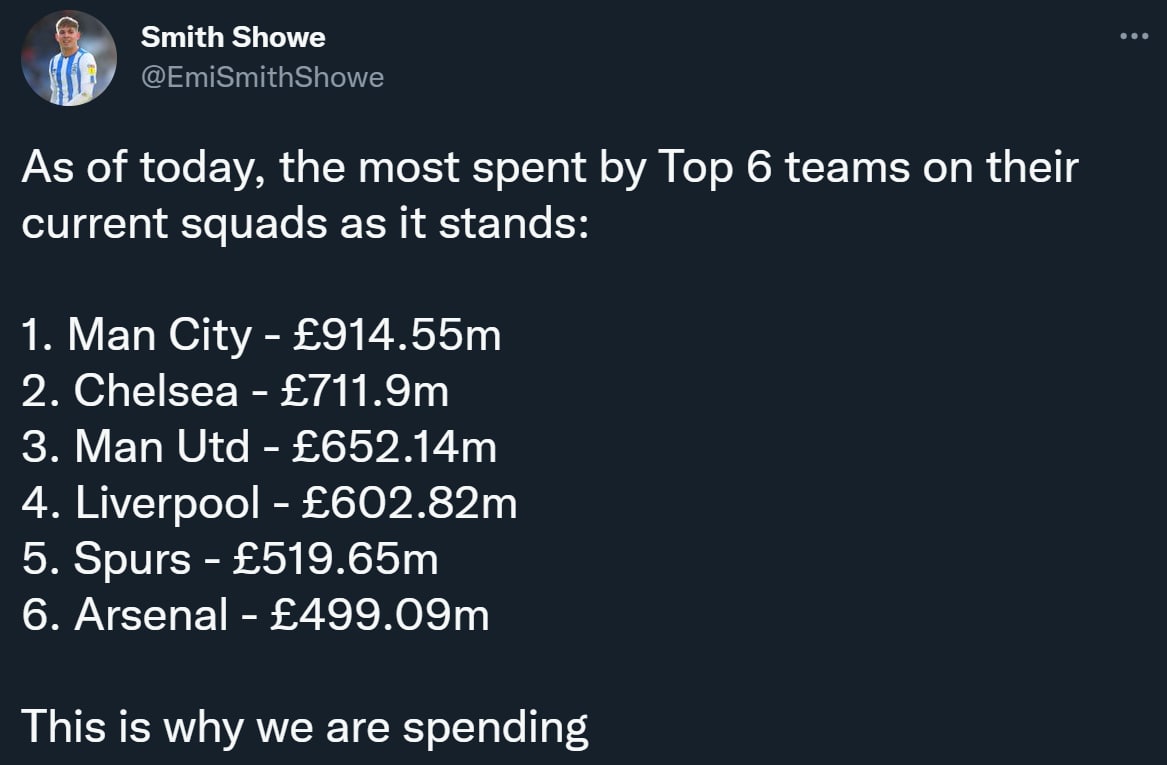Click the £602.82m amount

tap(408, 503)
